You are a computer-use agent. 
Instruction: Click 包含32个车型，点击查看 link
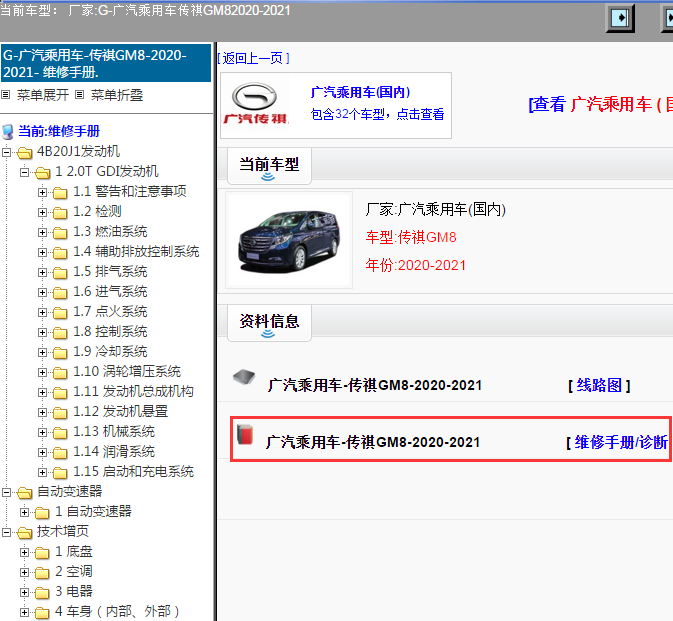(x=377, y=114)
